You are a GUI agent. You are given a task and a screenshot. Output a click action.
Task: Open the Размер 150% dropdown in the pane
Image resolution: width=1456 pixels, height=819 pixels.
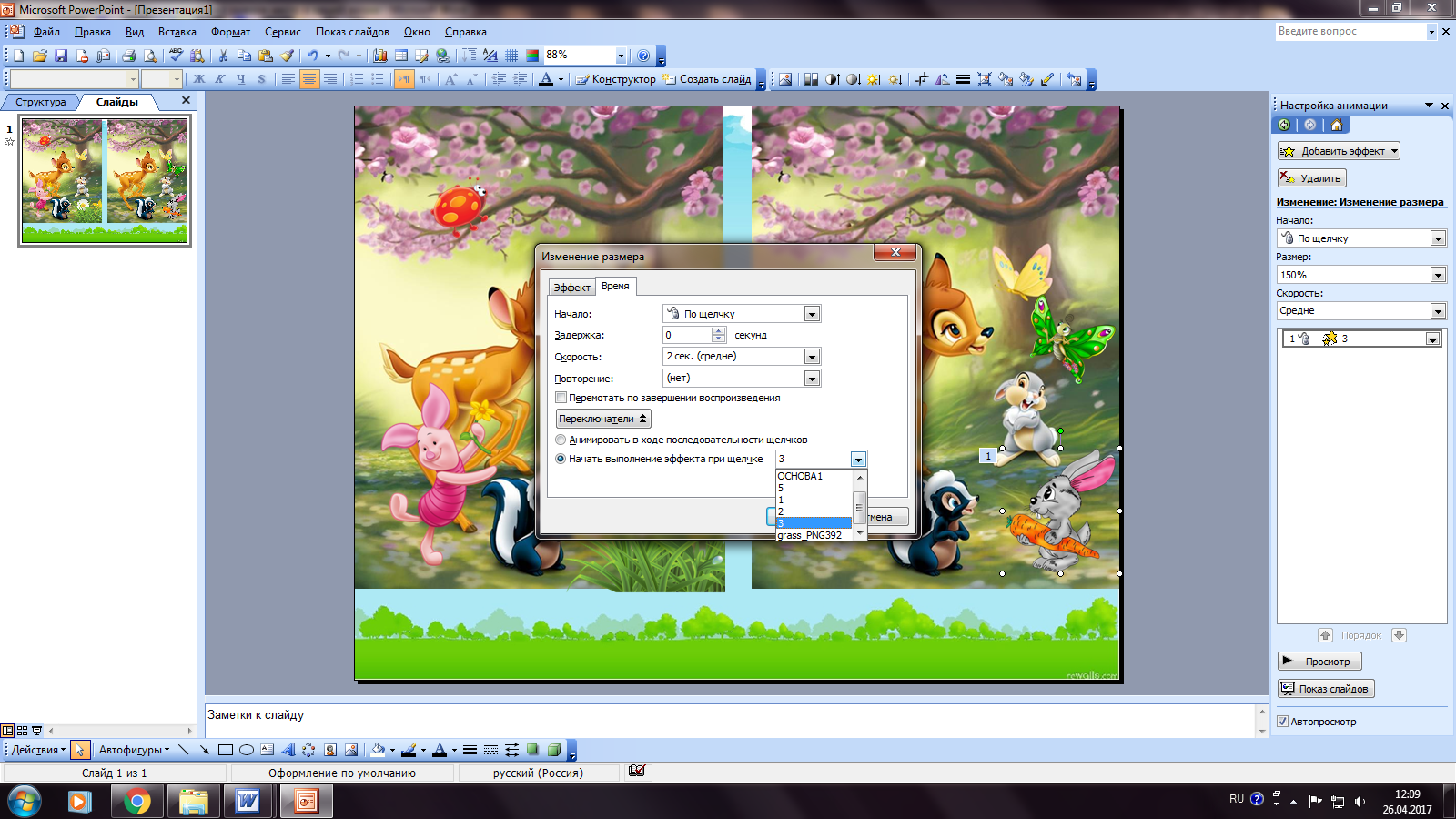point(1438,275)
